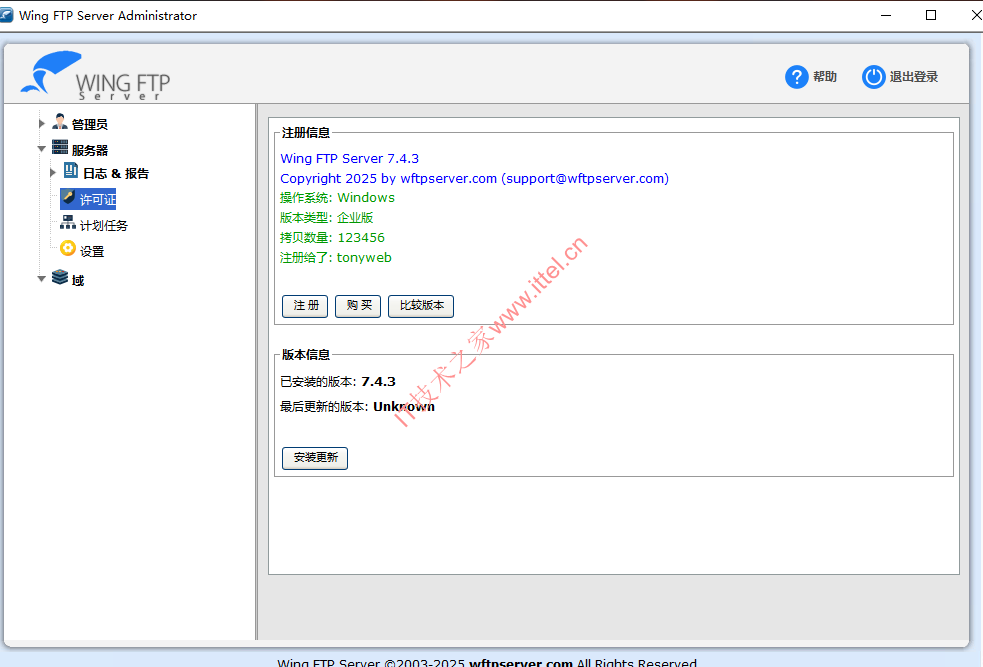Click the 退出登录 logout link
Screen dimensions: 983x667
(x=913, y=77)
